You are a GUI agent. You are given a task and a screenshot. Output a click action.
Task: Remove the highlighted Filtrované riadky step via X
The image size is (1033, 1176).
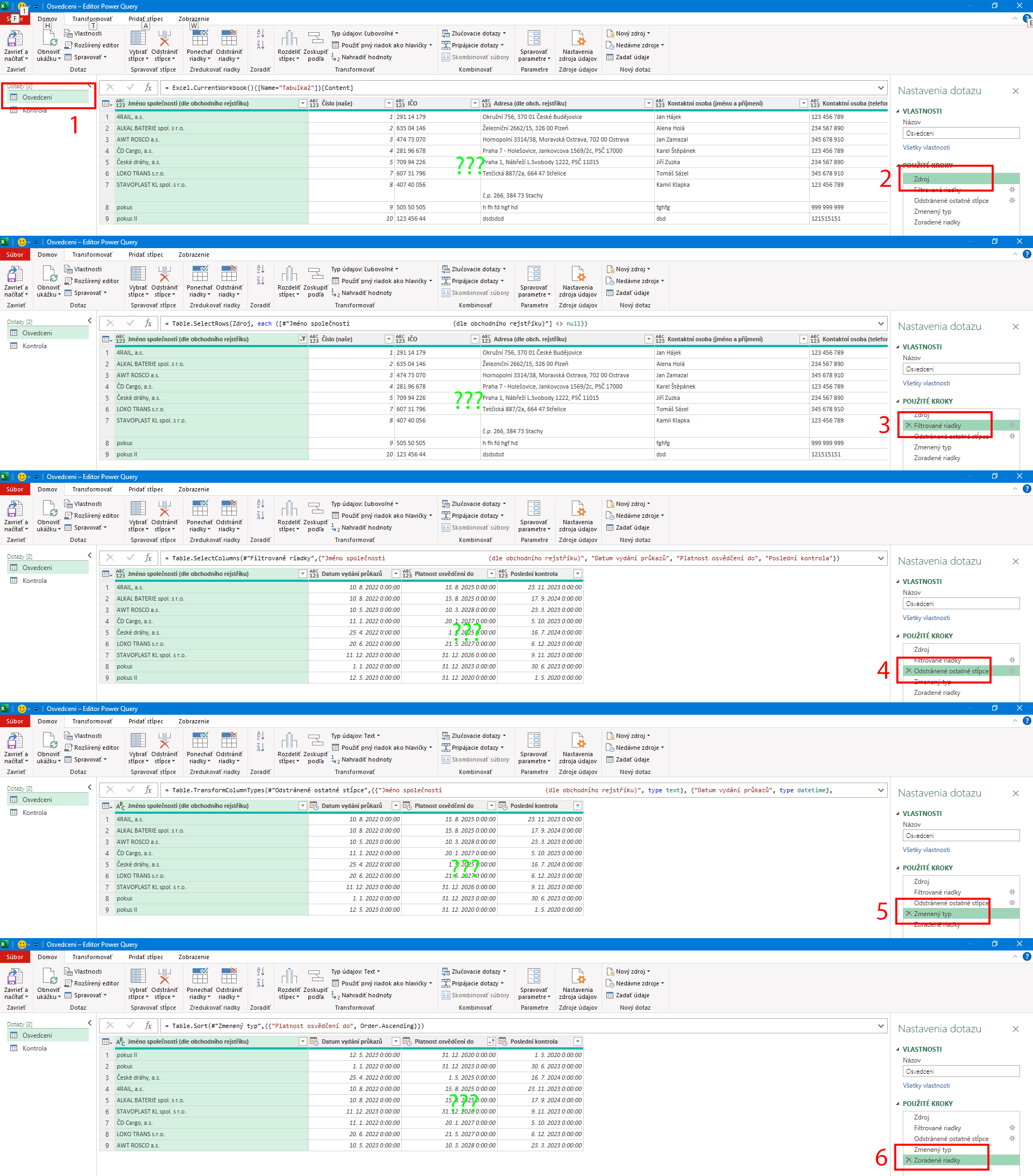tap(908, 426)
